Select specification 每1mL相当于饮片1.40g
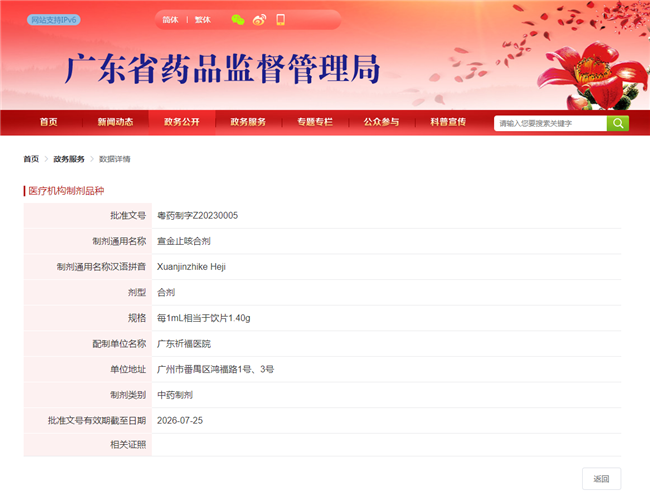The image size is (650, 503). click(204, 318)
